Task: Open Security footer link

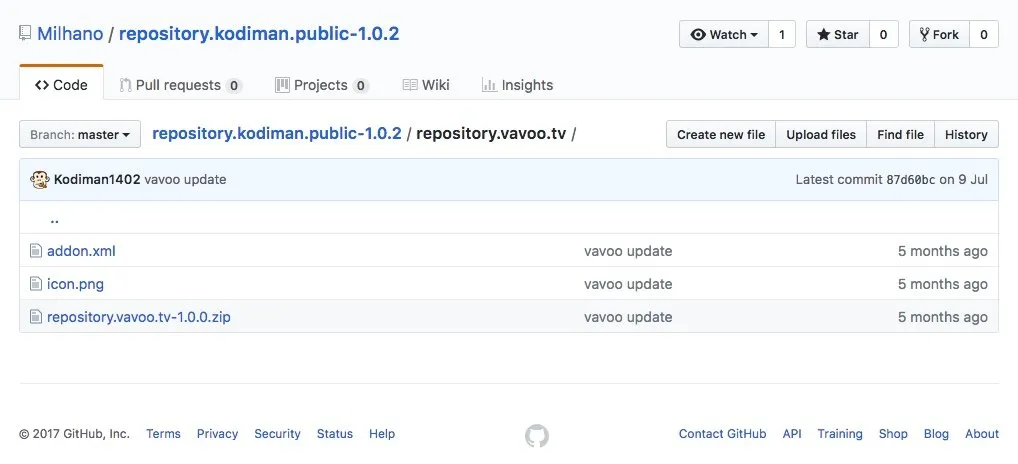Action: 277,433
